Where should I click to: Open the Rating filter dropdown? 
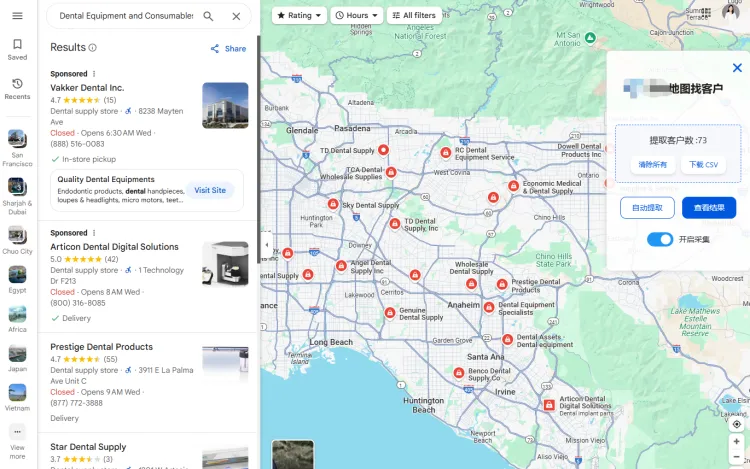tap(299, 15)
